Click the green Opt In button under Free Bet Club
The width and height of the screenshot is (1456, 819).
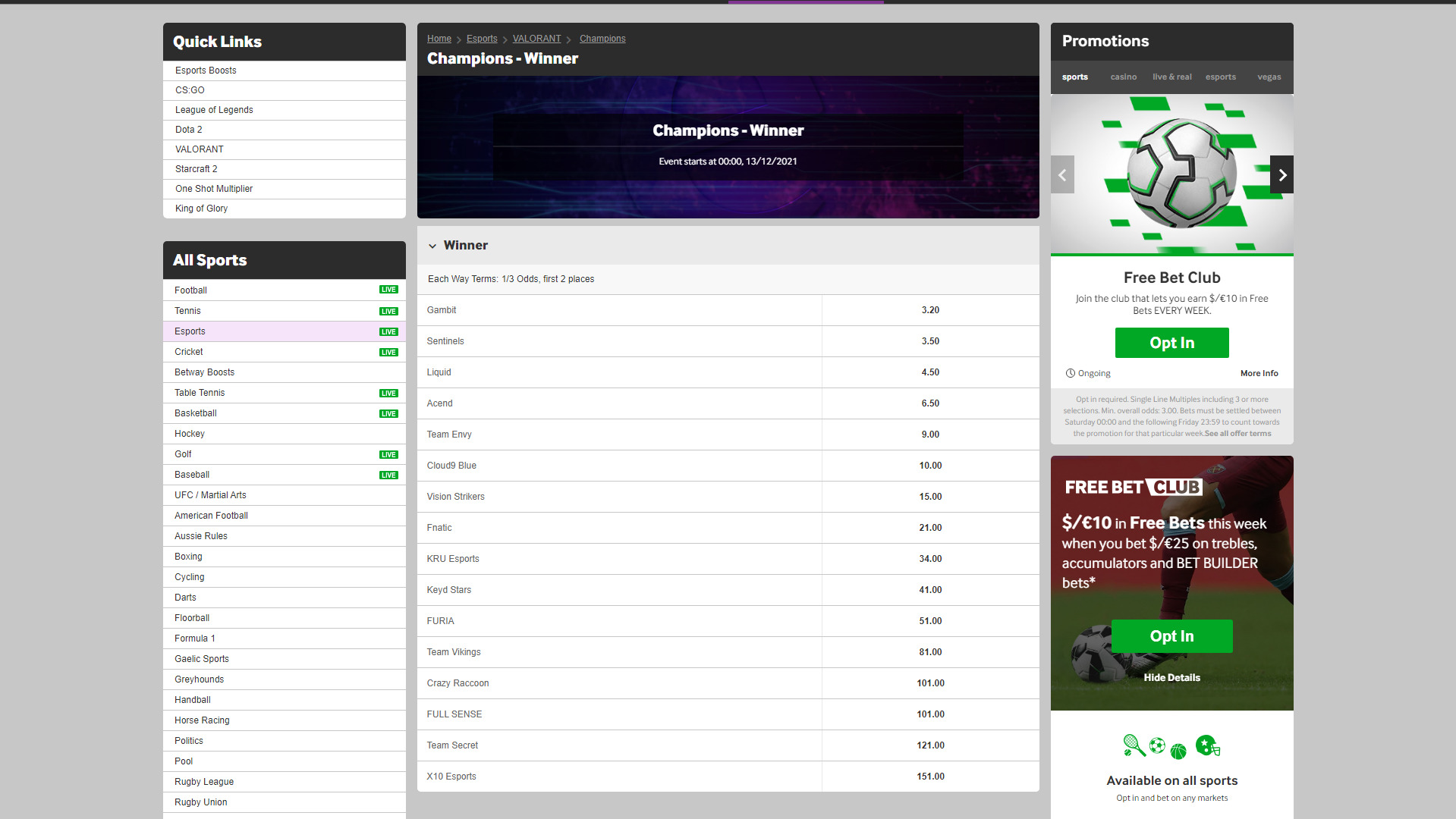(x=1171, y=343)
